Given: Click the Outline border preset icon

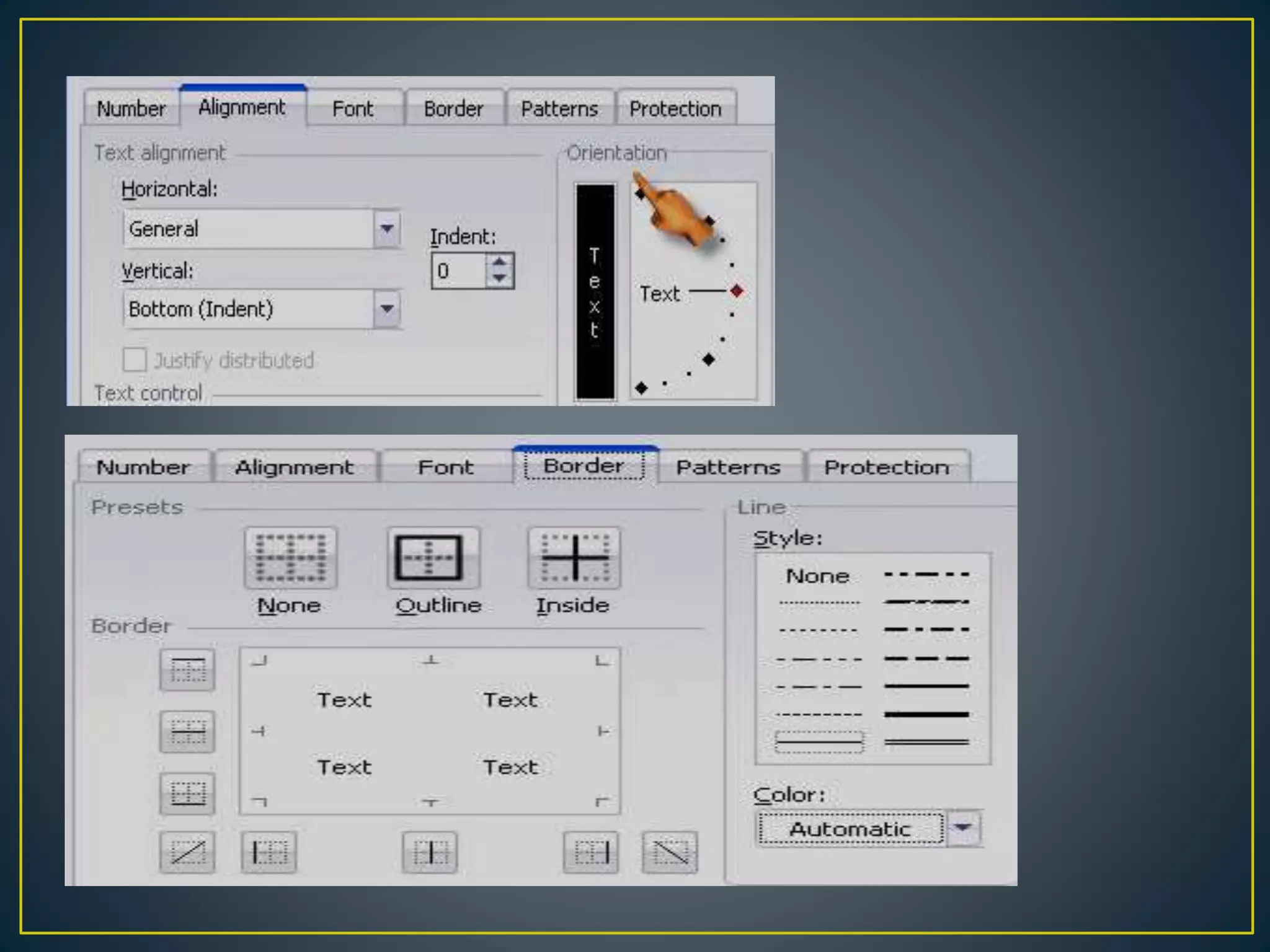Looking at the screenshot, I should click(x=433, y=558).
